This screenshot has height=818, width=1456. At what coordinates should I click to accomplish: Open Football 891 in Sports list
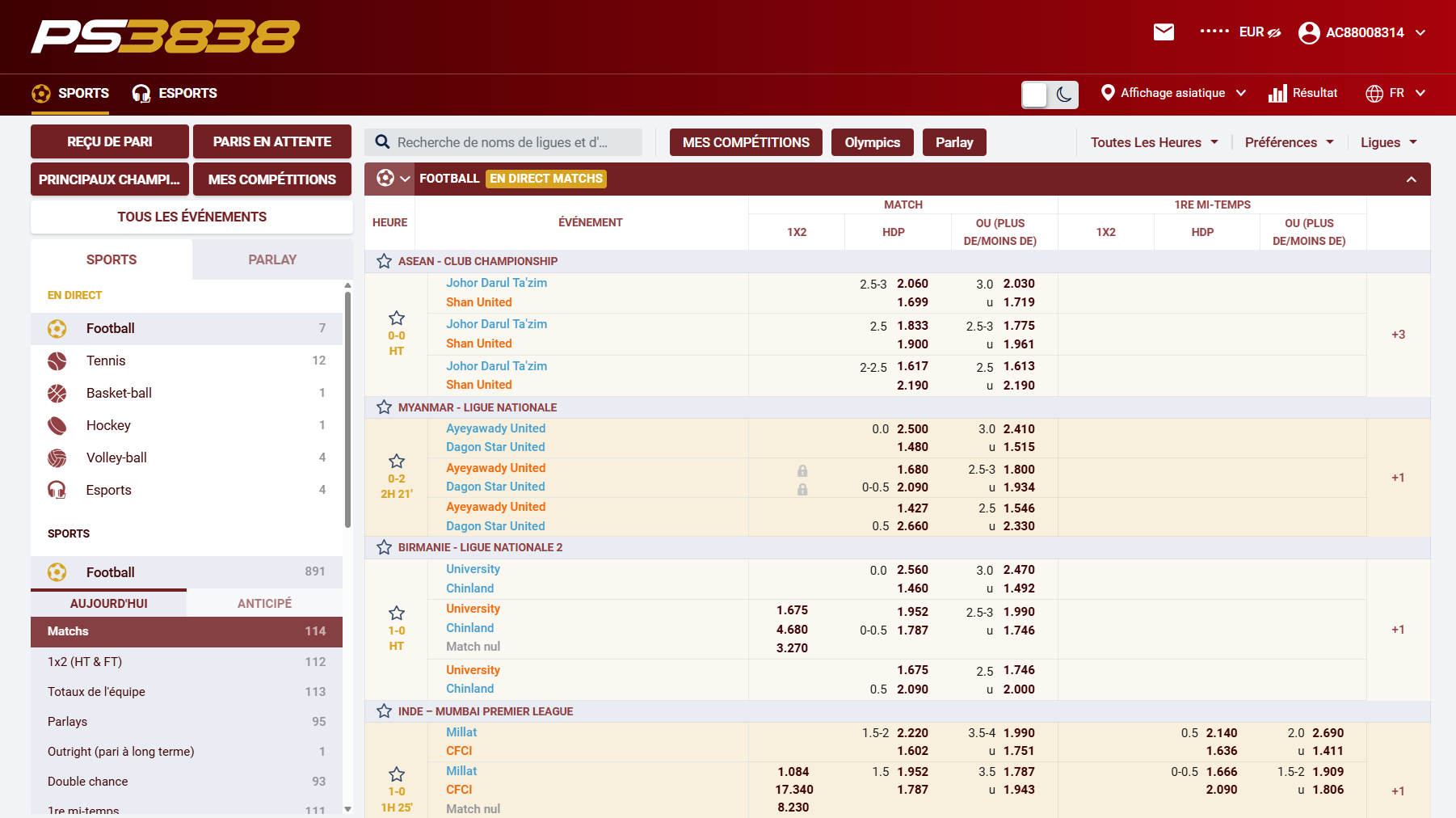tap(187, 572)
